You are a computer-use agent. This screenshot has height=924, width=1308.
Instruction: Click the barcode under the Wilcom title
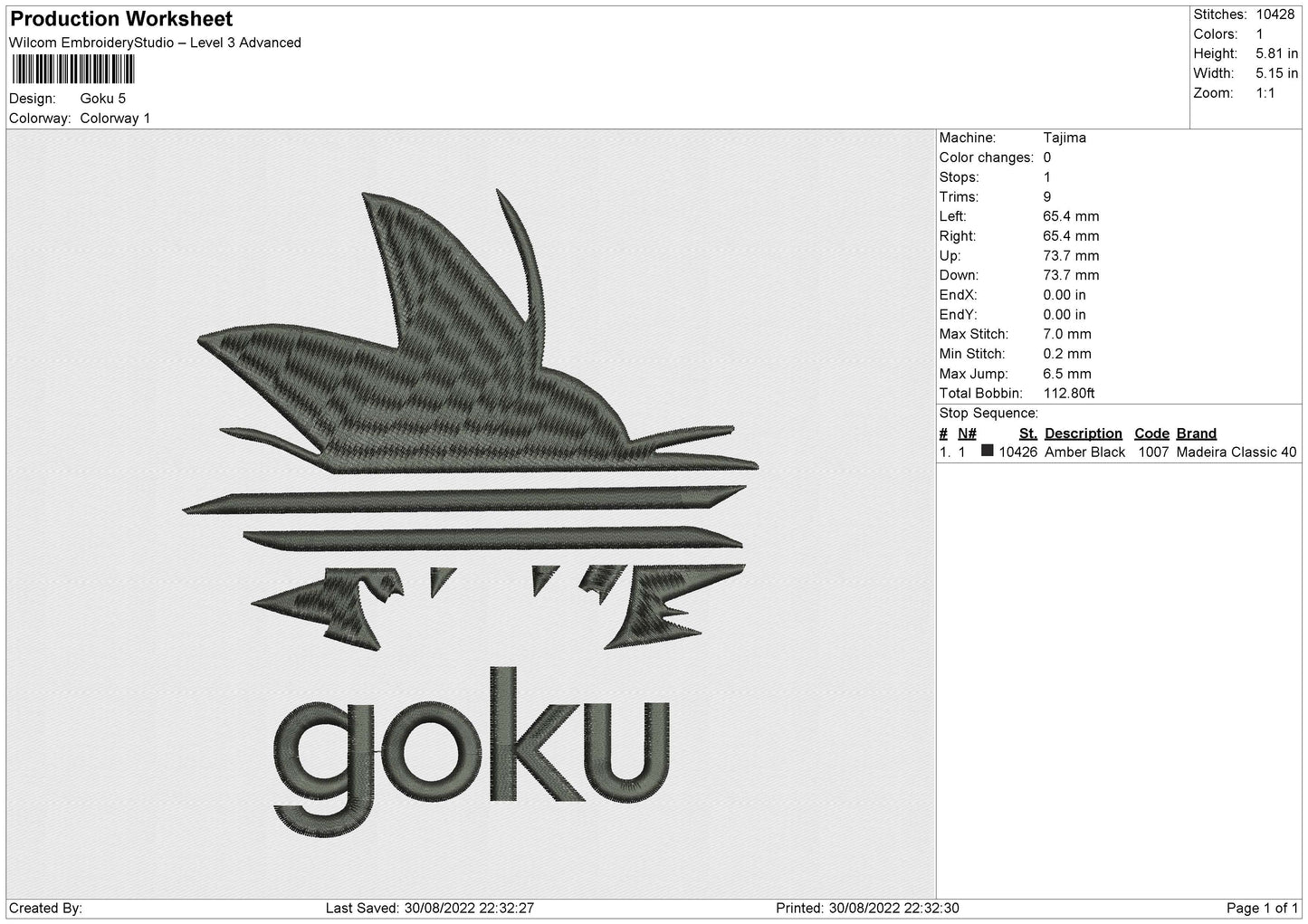point(72,70)
